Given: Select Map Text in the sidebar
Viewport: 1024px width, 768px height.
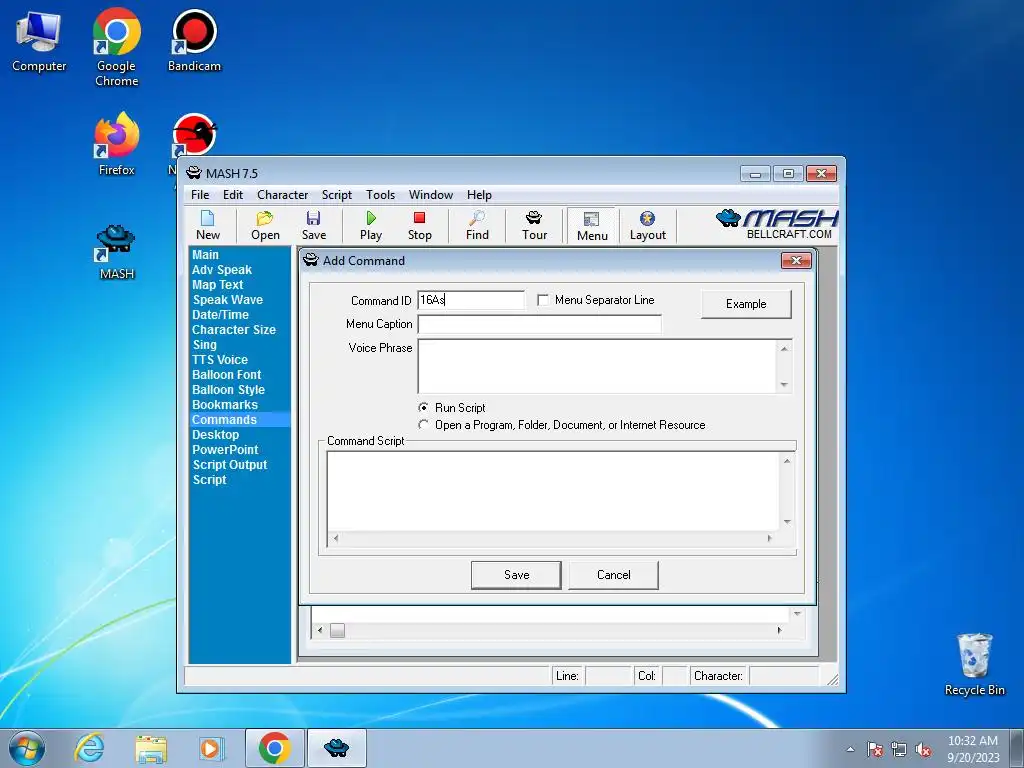Looking at the screenshot, I should pyautogui.click(x=217, y=285).
